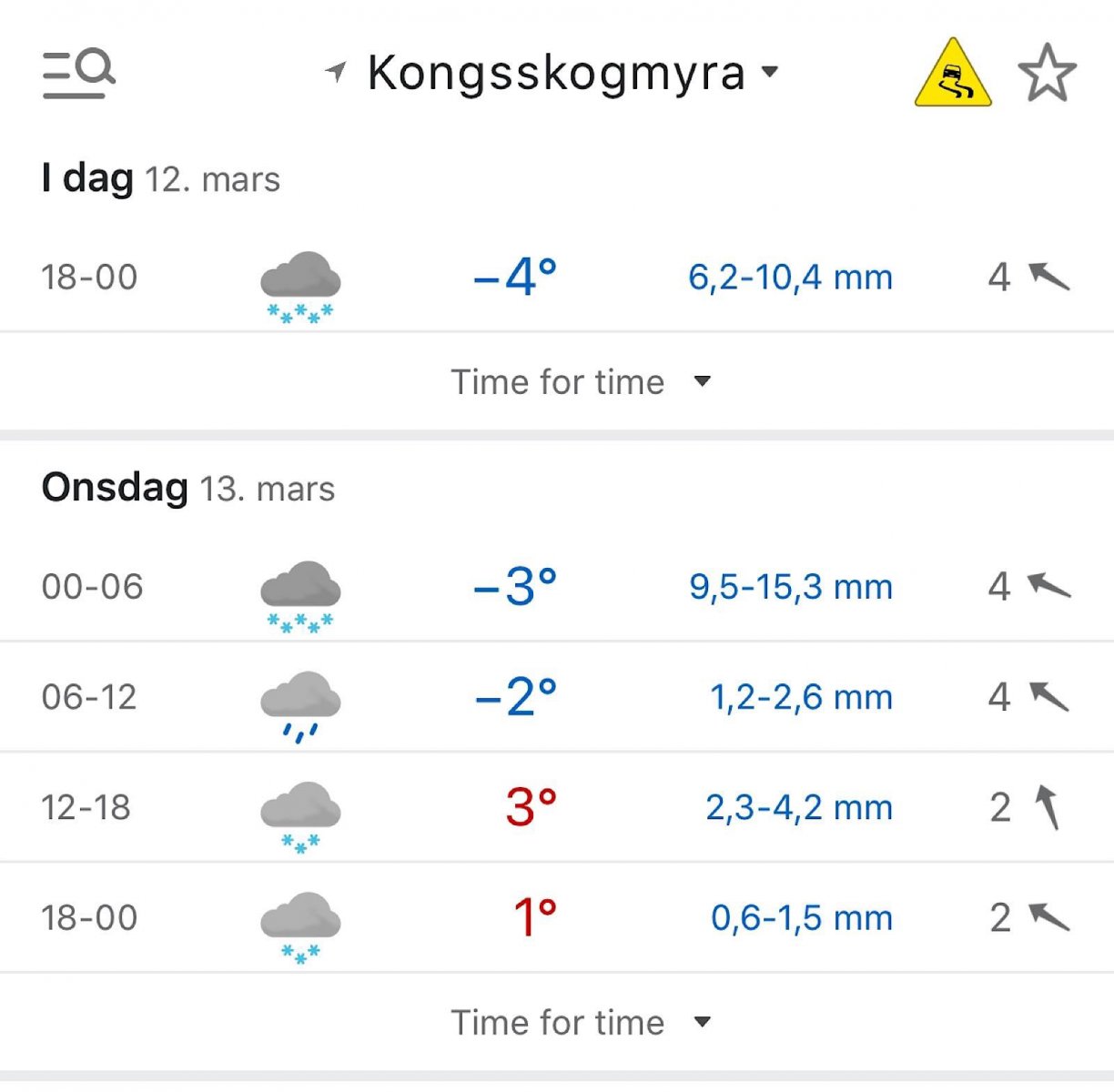Tap the 9,5-15,3 mm precipitation value
The height and width of the screenshot is (1092, 1114).
790,587
